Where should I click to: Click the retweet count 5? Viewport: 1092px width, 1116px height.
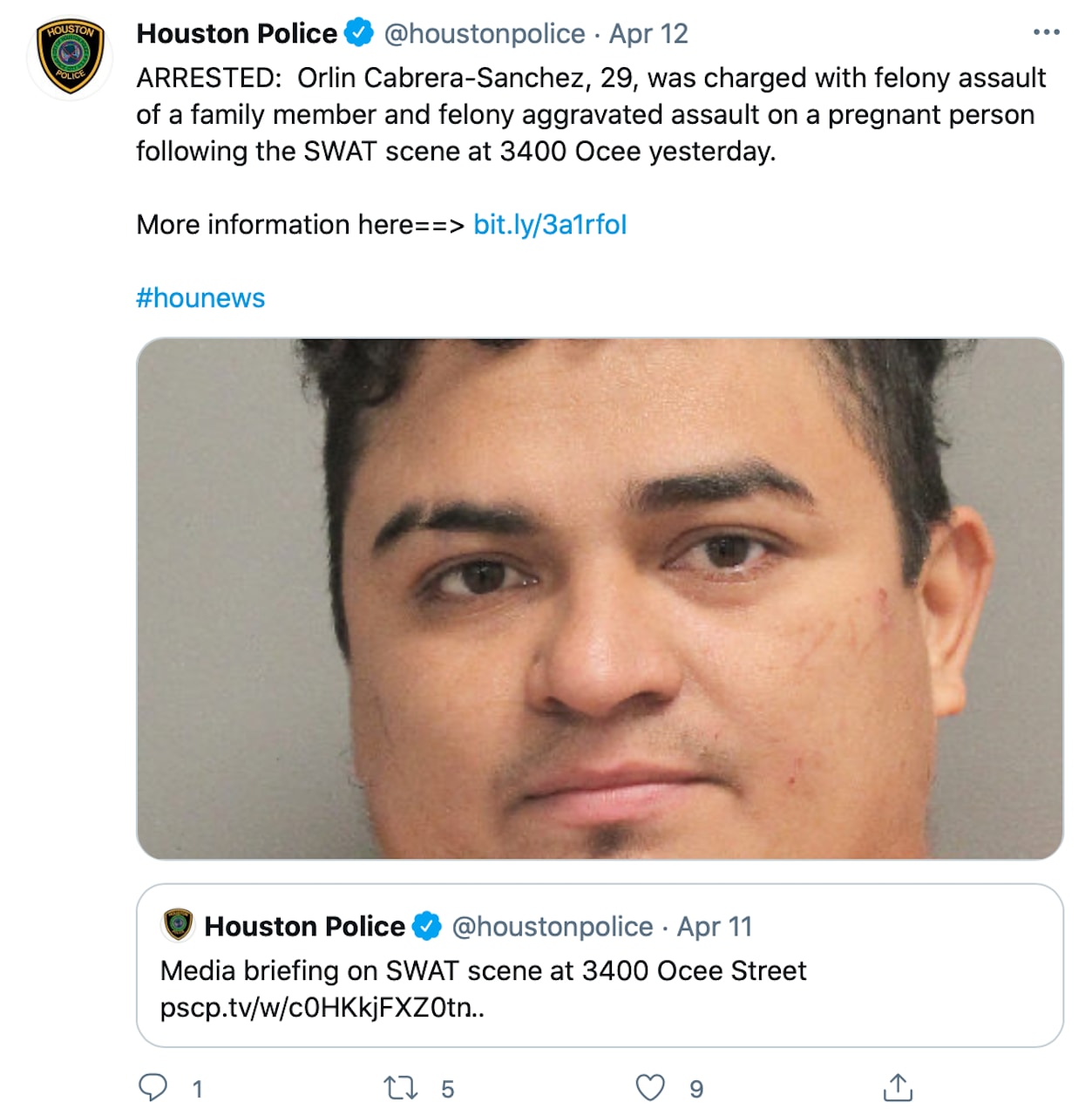click(447, 1089)
